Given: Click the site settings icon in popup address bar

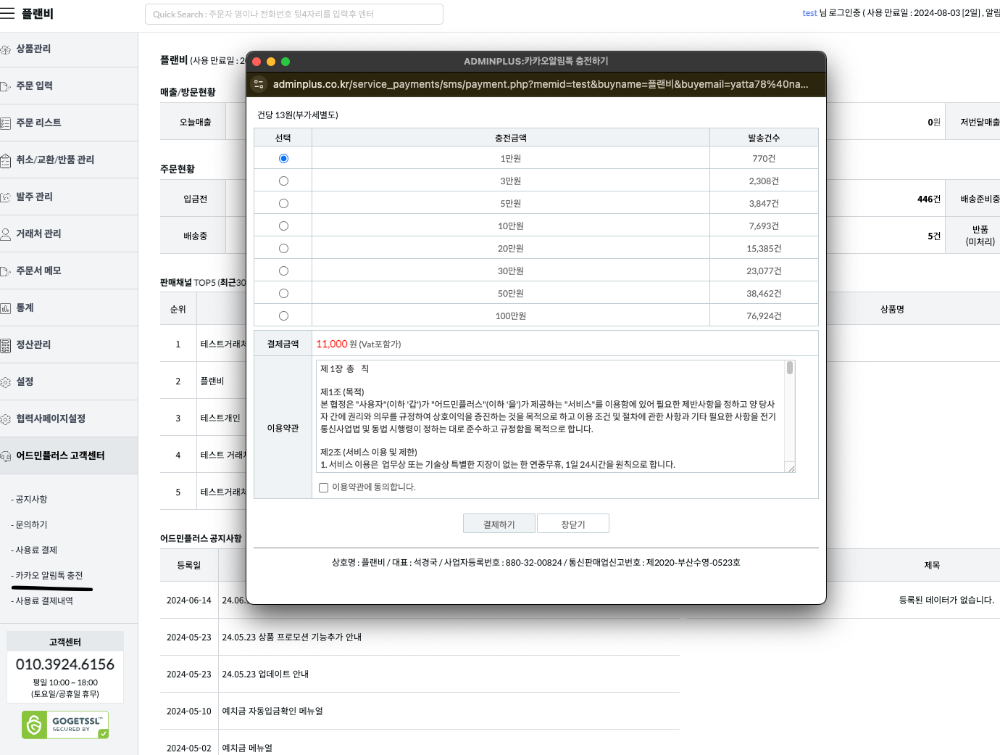Looking at the screenshot, I should tap(258, 84).
